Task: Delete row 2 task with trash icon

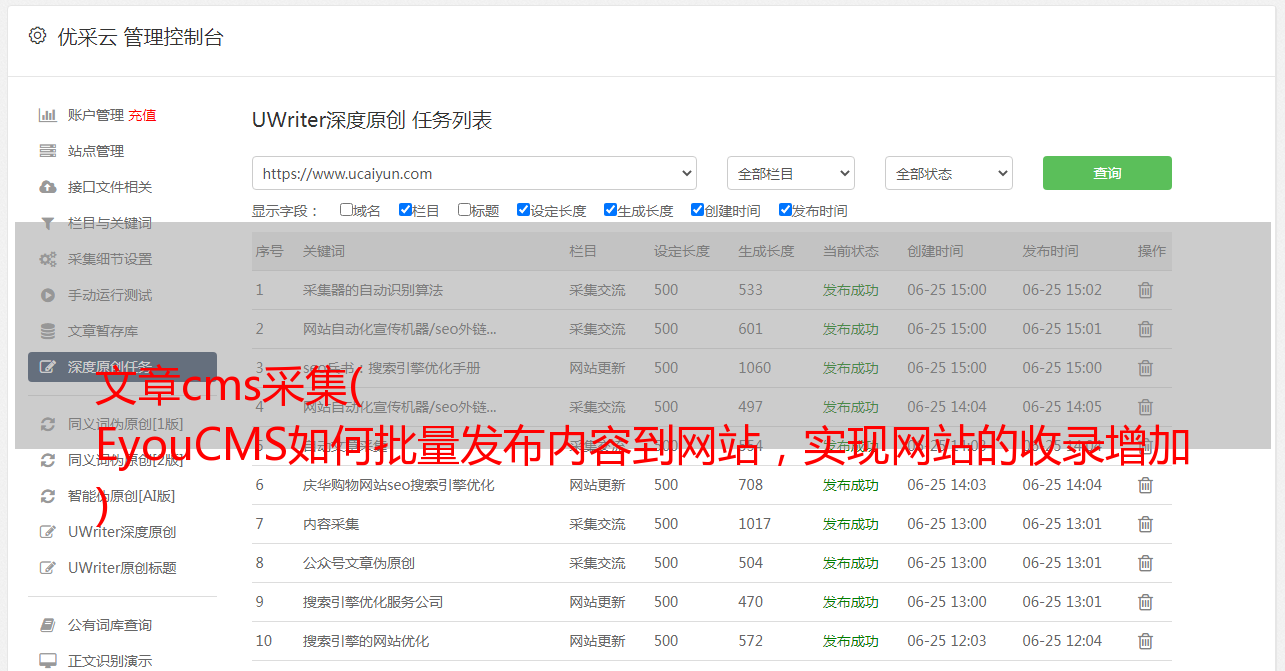Action: [1145, 329]
